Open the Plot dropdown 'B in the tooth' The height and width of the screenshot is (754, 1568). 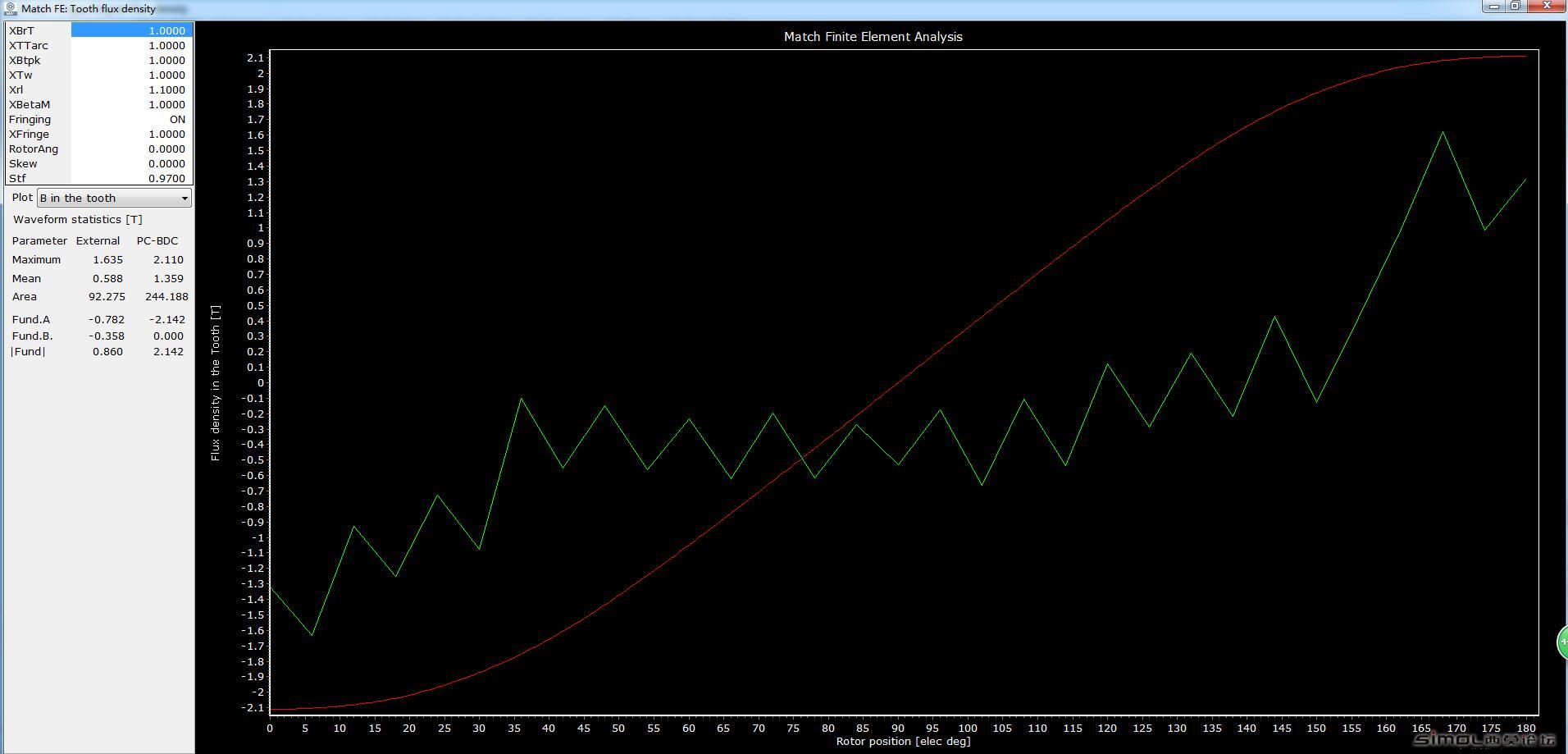click(x=114, y=198)
